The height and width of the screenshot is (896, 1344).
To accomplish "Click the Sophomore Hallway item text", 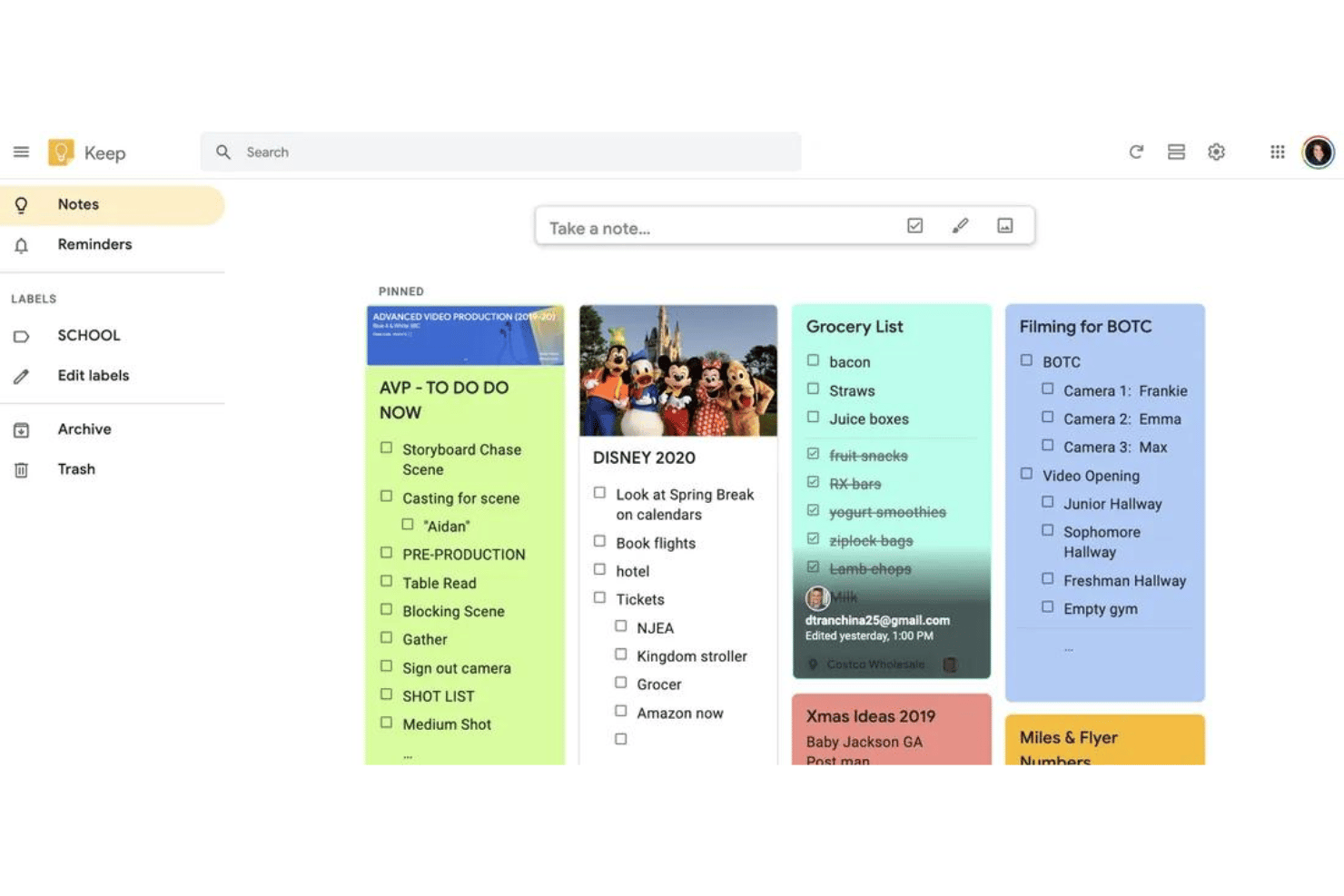I will pos(1102,542).
